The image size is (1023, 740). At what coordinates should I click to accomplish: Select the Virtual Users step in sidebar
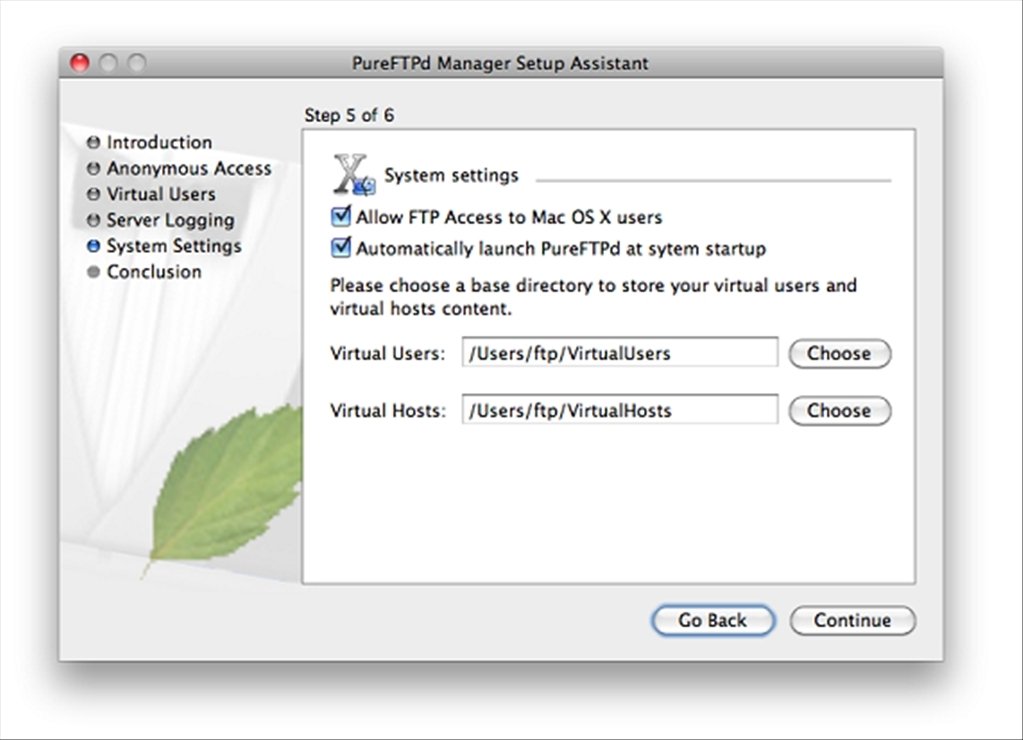click(161, 194)
